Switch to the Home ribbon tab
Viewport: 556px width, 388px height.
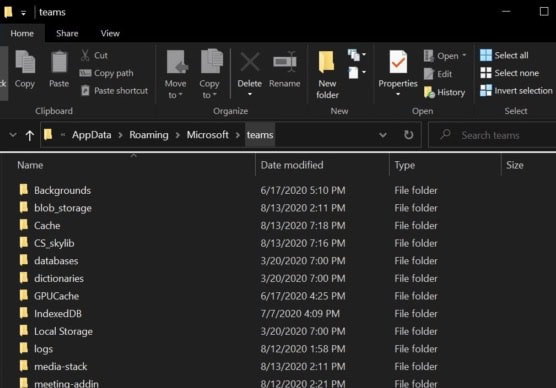pyautogui.click(x=22, y=33)
